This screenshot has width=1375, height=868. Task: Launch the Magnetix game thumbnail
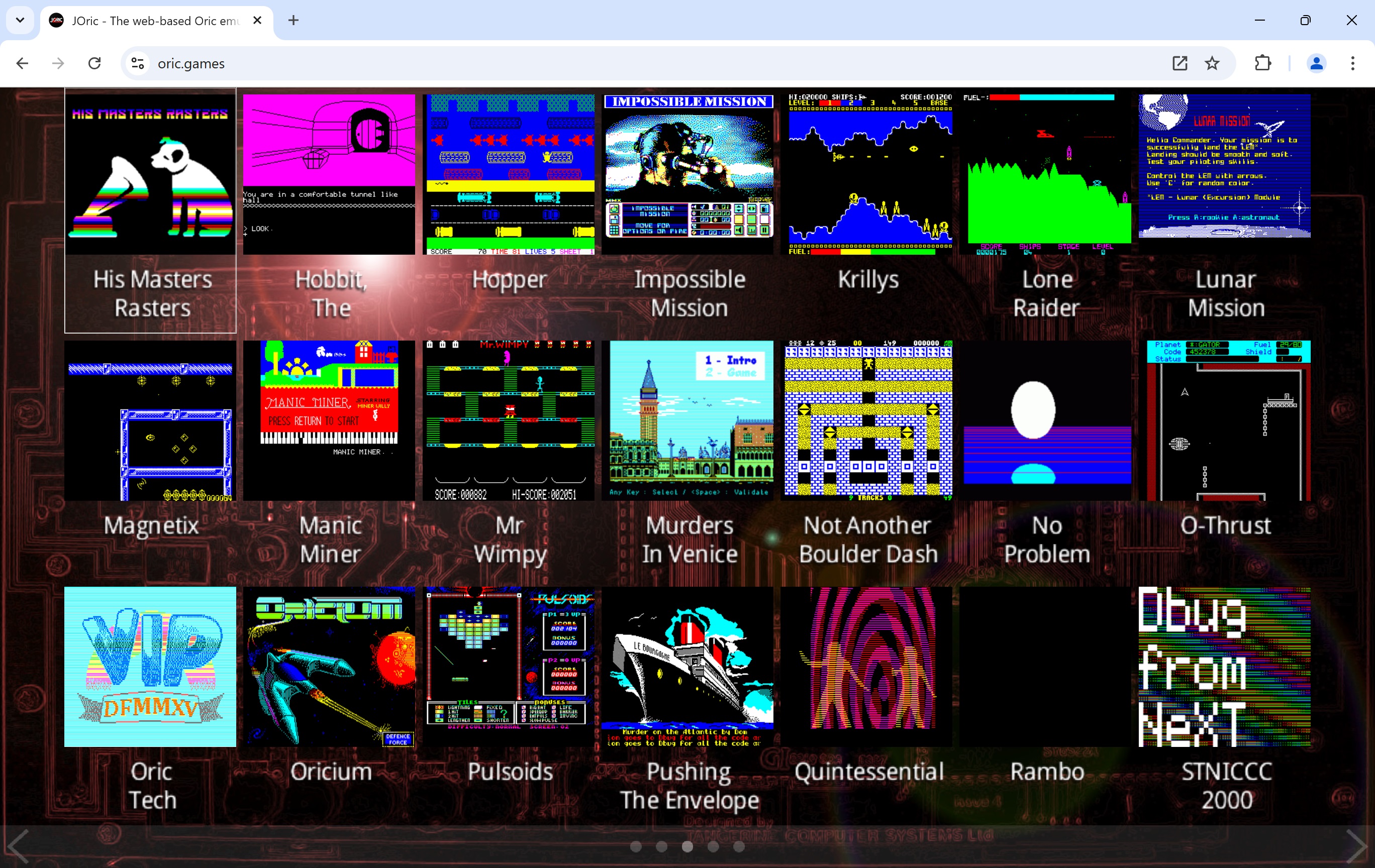coord(150,420)
